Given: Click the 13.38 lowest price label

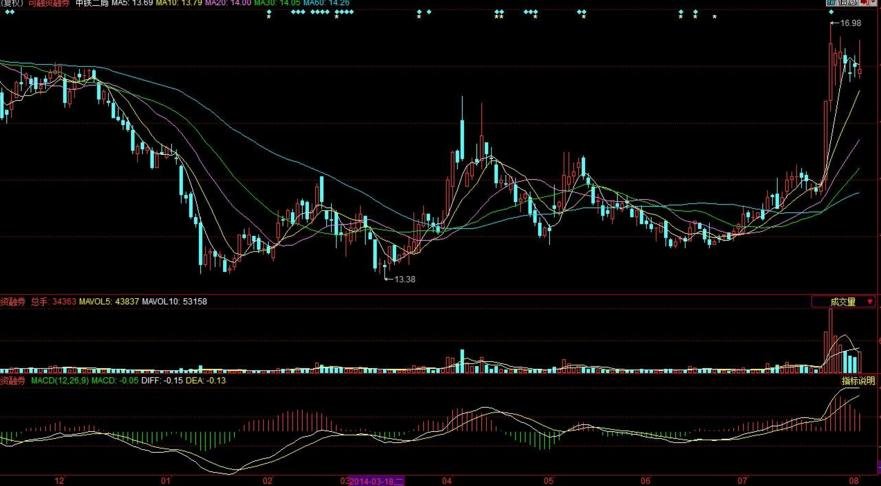Looking at the screenshot, I should click(404, 279).
